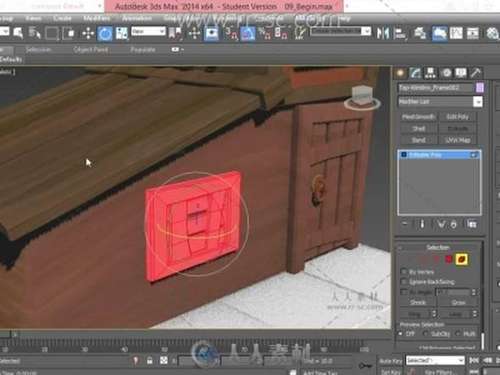
Task: Click the Align tool icon
Action: (x=400, y=34)
